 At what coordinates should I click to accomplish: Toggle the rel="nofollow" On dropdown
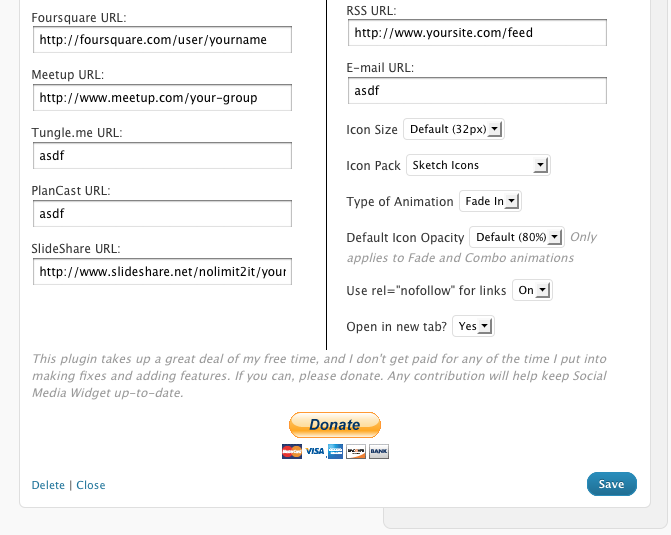tap(531, 290)
